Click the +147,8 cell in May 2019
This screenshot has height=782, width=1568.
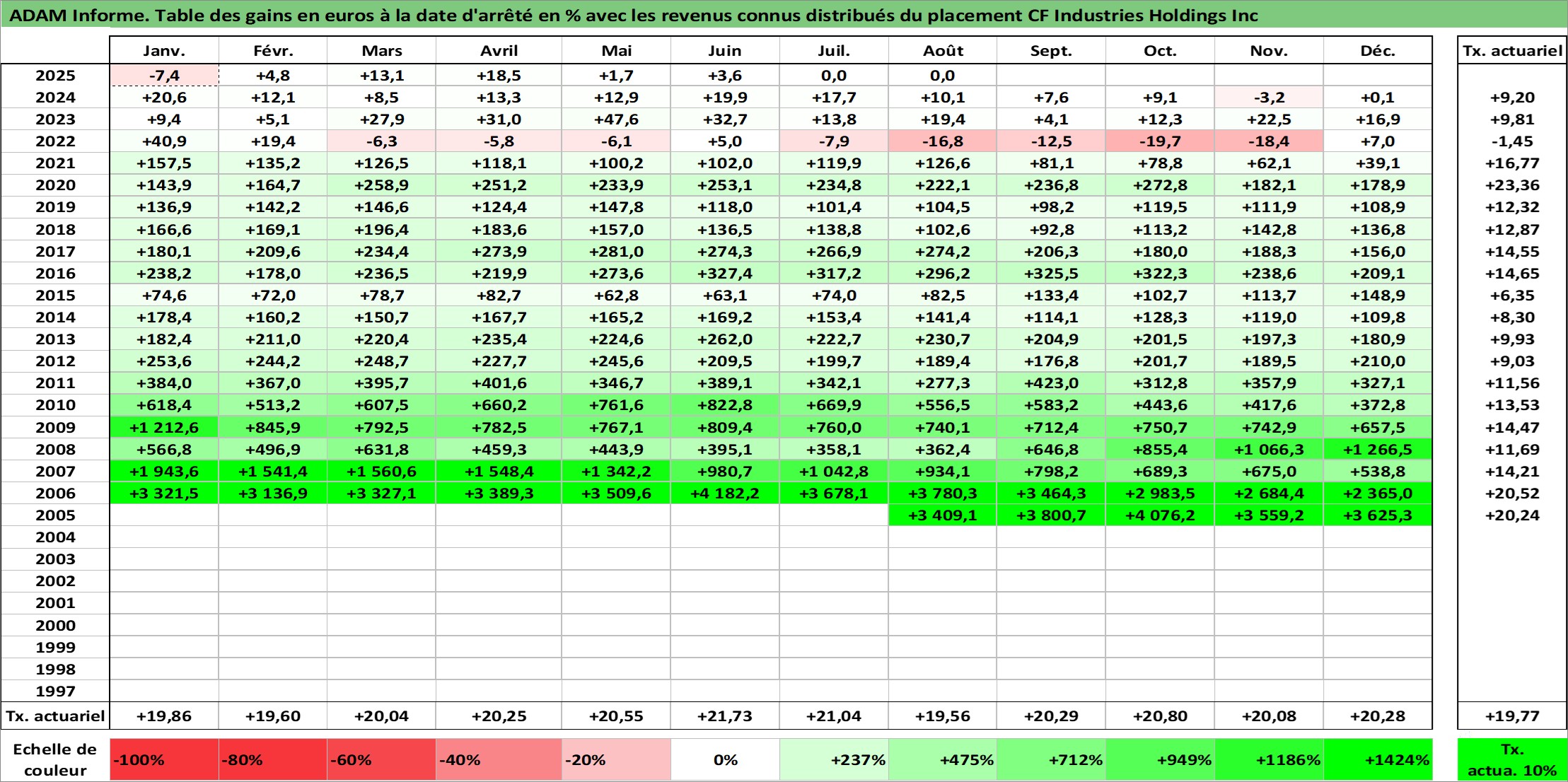pos(616,207)
